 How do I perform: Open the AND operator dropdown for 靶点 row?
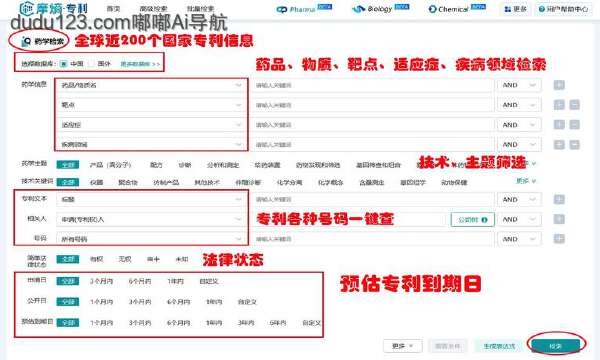pyautogui.click(x=519, y=105)
